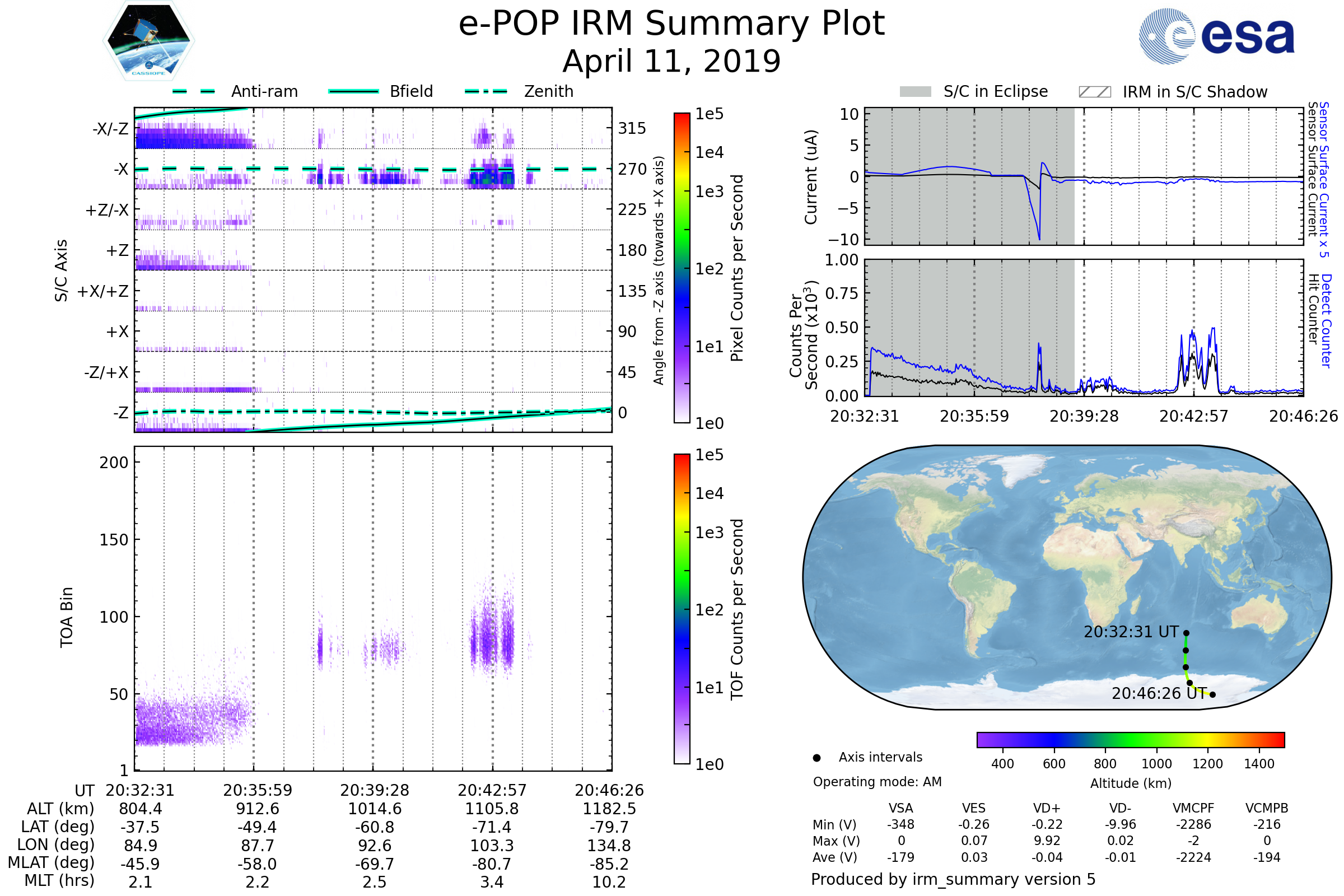The image size is (1344, 896).
Task: Click the S/C in Eclipse gray legend patch
Action: tap(915, 92)
